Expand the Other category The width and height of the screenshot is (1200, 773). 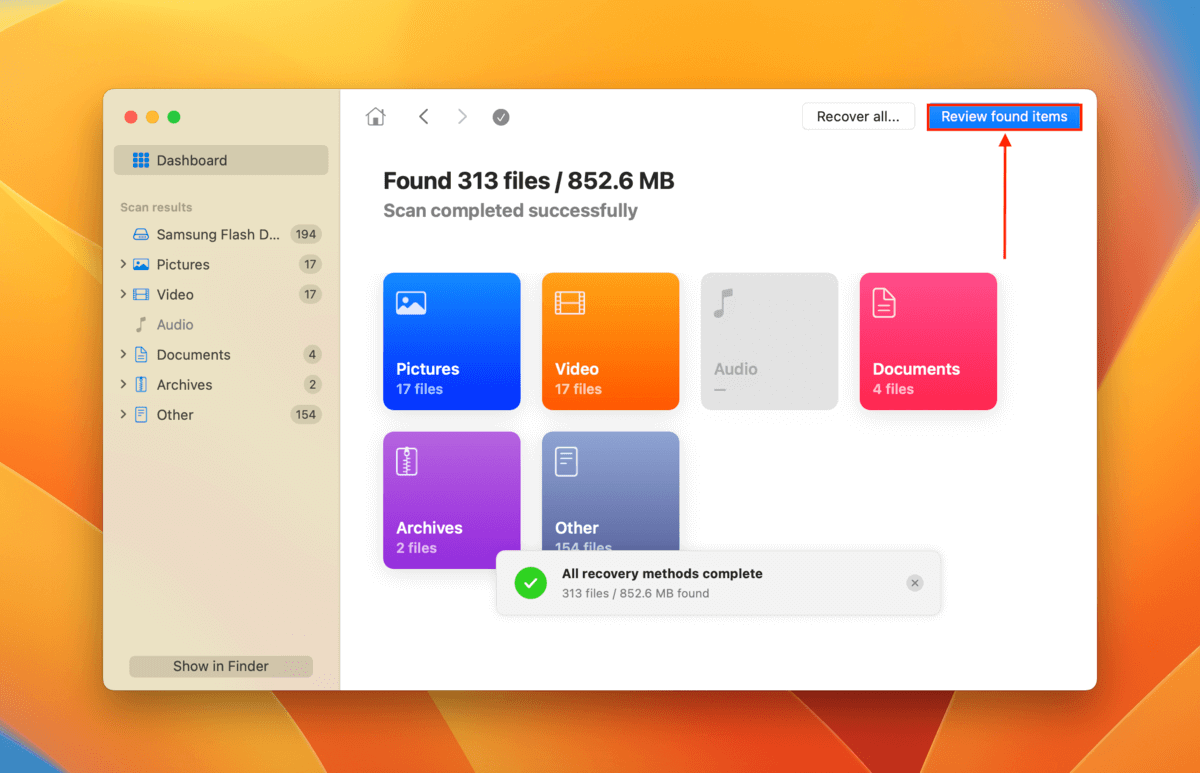[123, 415]
